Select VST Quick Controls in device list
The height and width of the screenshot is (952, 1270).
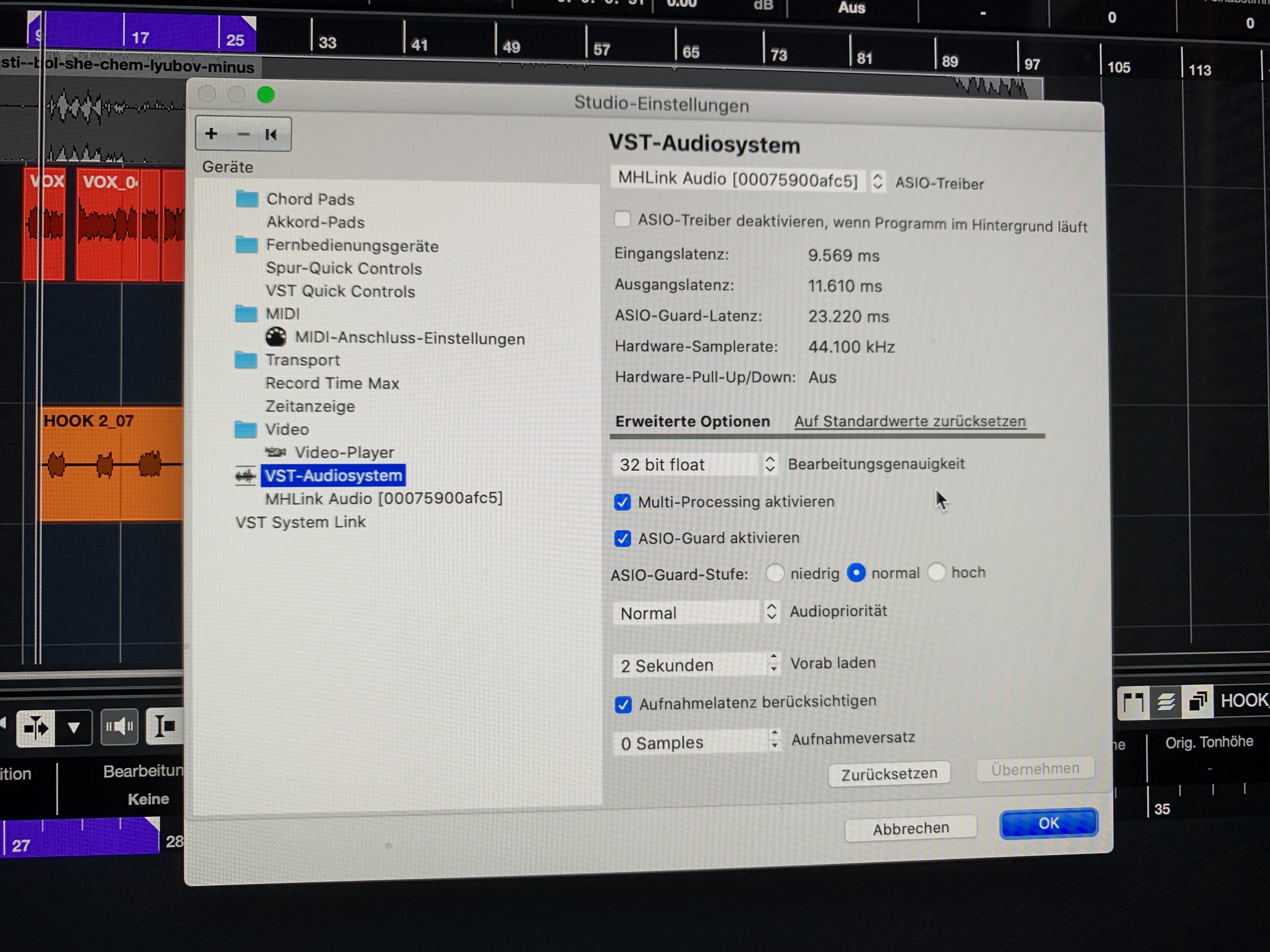[x=340, y=291]
